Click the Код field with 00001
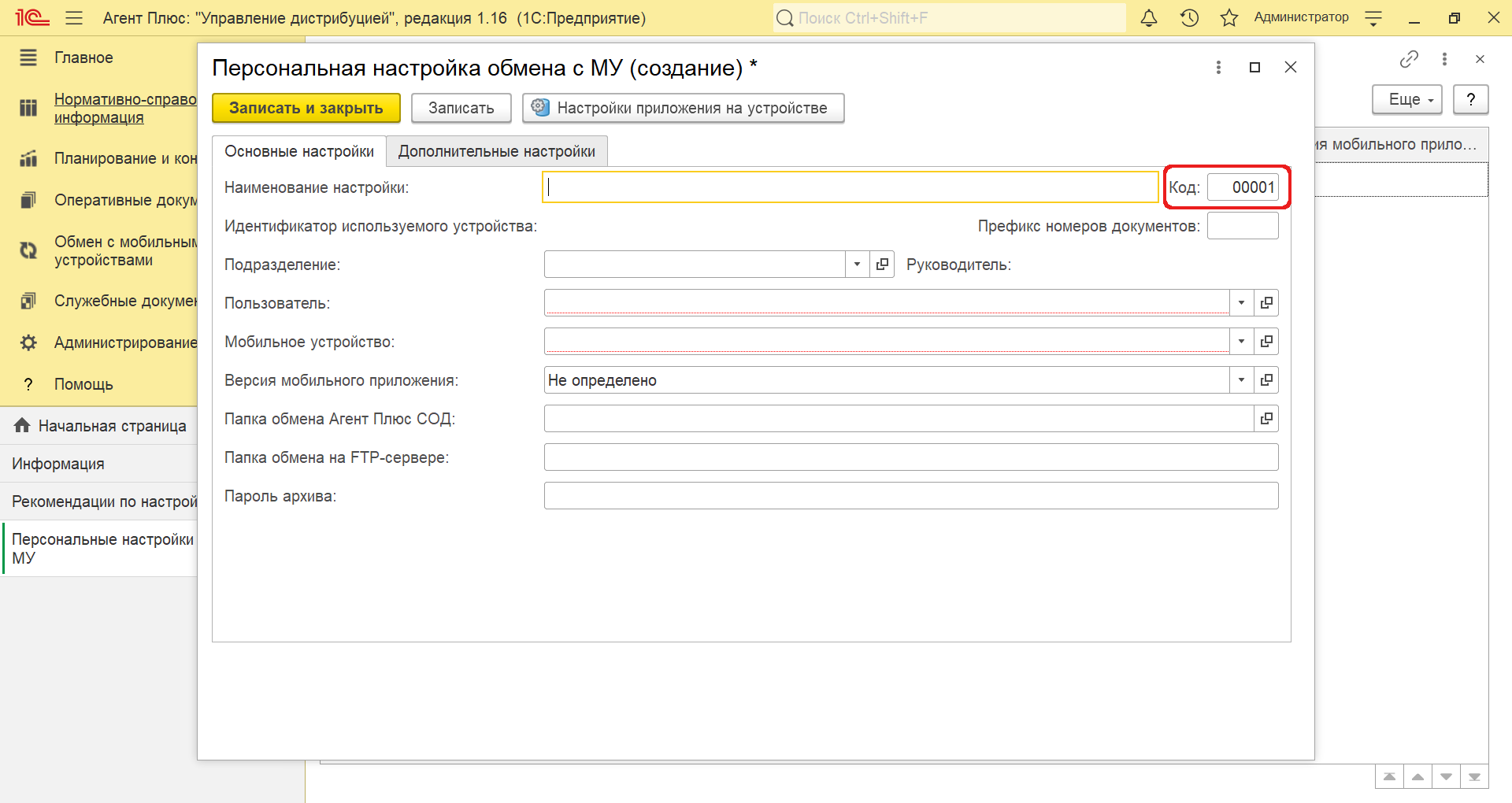Image resolution: width=1512 pixels, height=803 pixels. point(1243,187)
